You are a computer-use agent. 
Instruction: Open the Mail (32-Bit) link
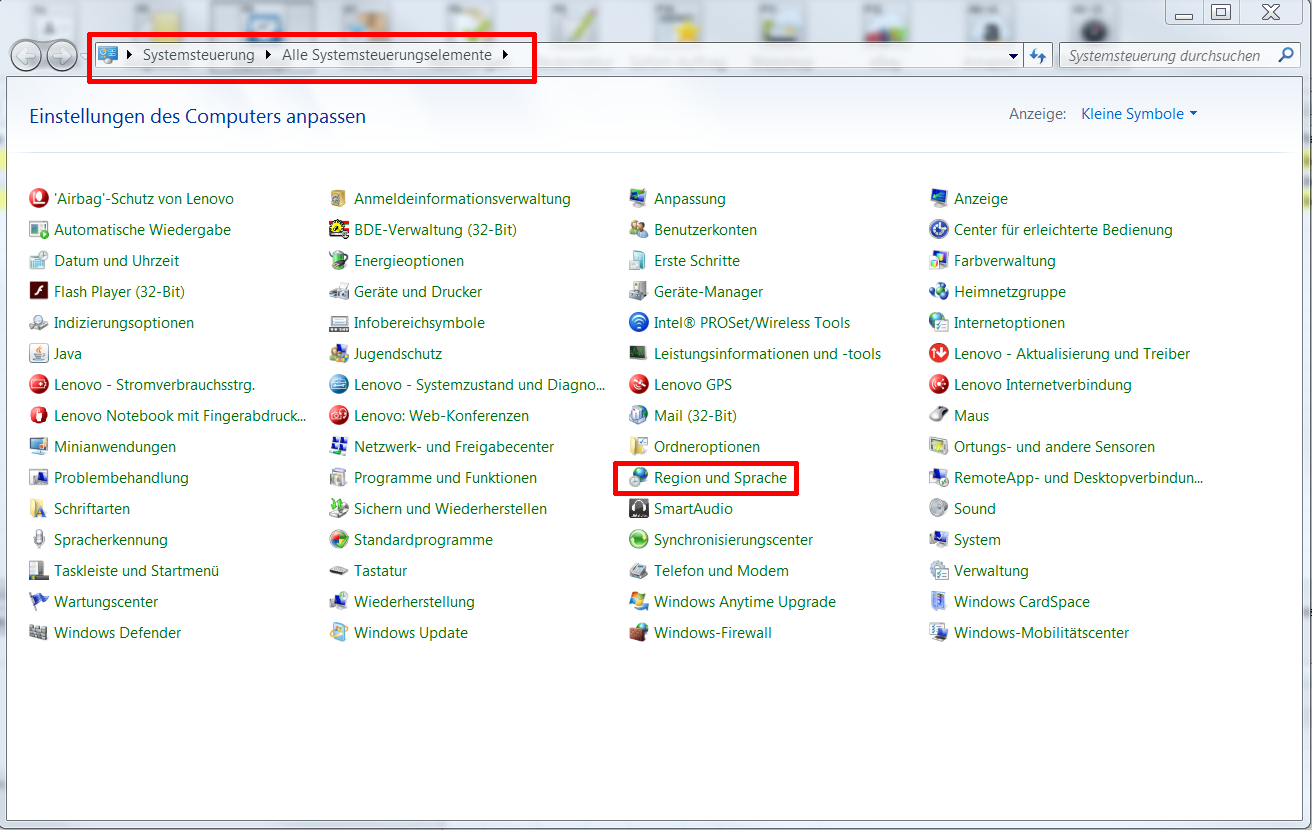coord(695,415)
